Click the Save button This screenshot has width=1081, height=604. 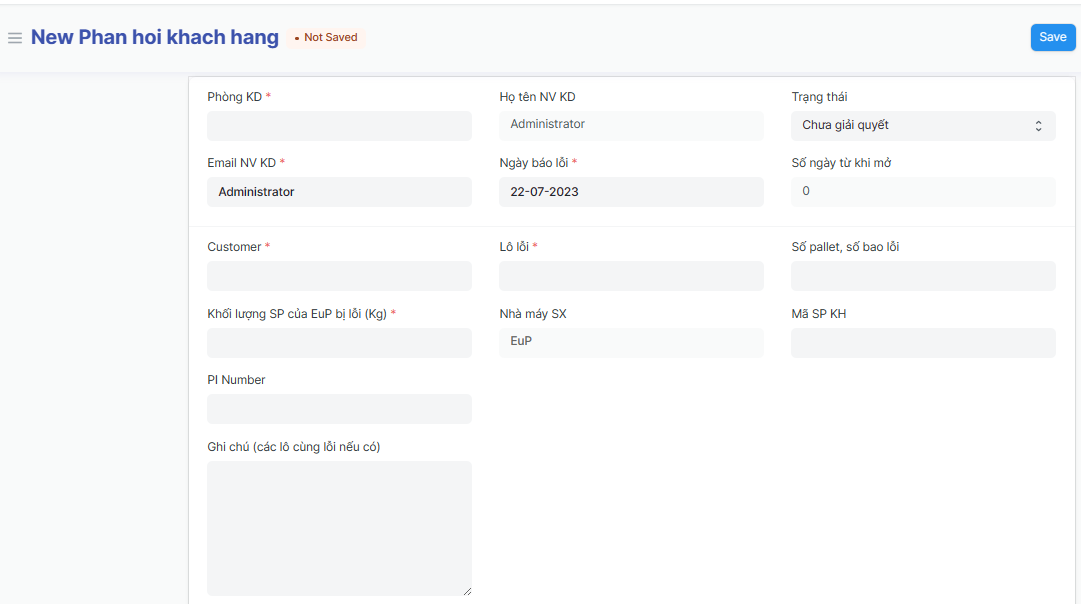[x=1052, y=37]
